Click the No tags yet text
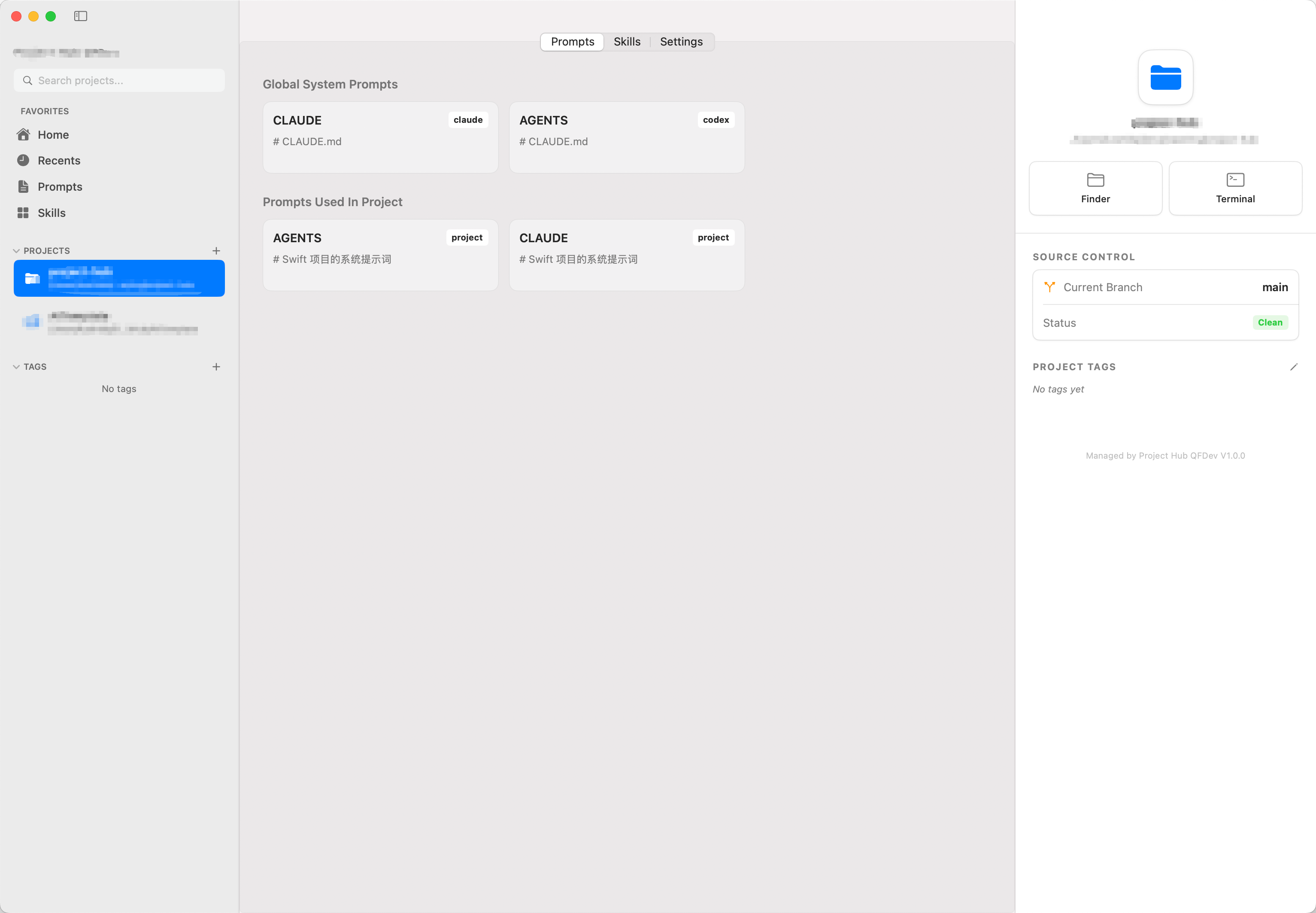 click(1058, 389)
